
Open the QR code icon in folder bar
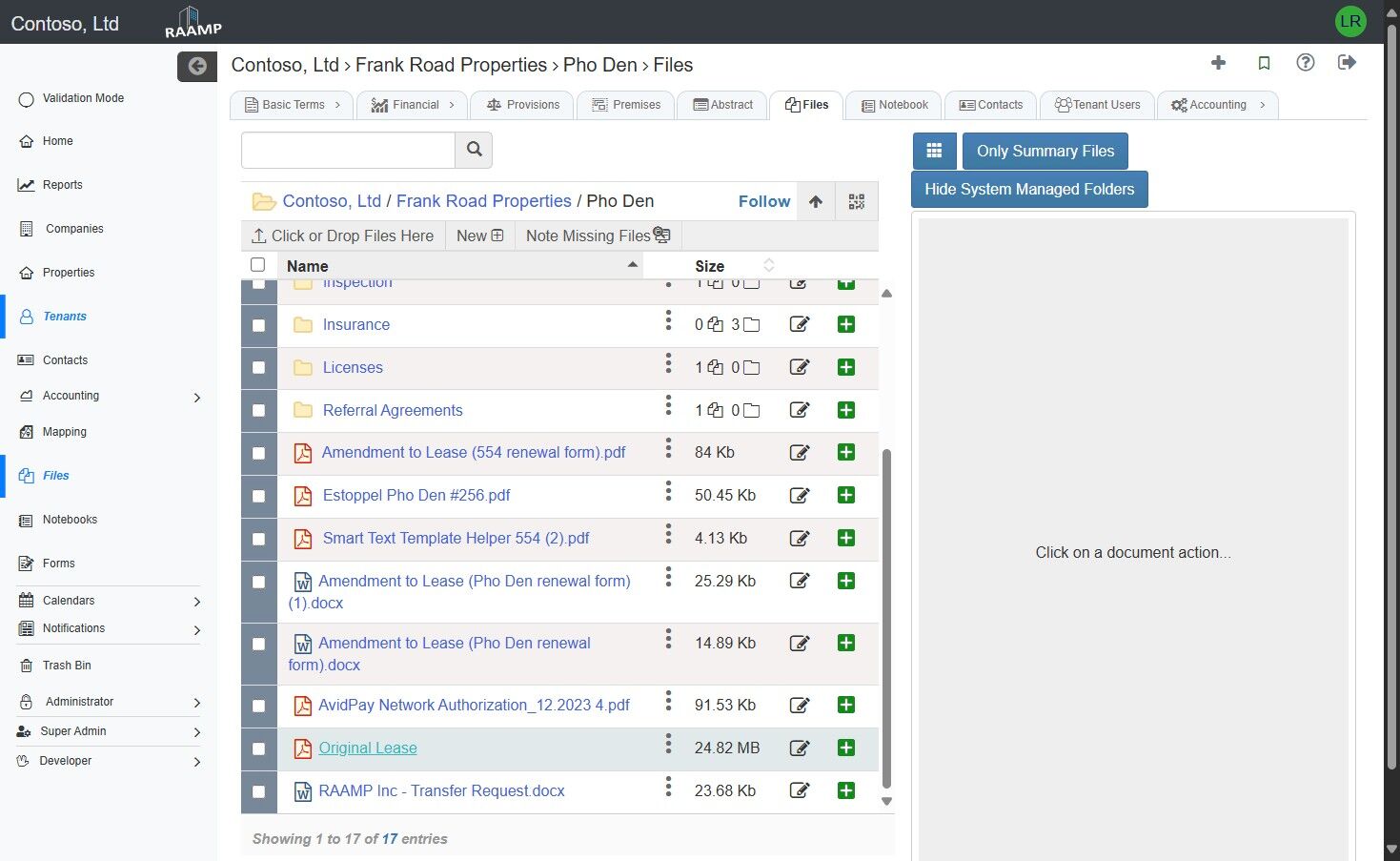[856, 201]
